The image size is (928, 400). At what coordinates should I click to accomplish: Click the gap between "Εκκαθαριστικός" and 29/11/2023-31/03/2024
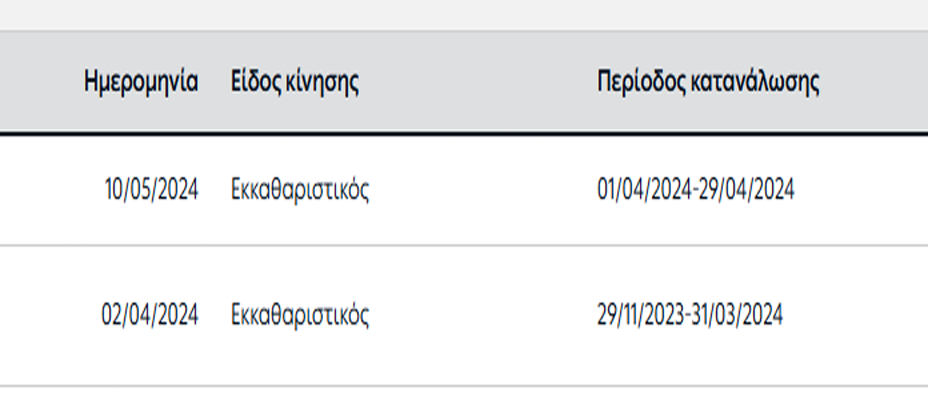[483, 315]
